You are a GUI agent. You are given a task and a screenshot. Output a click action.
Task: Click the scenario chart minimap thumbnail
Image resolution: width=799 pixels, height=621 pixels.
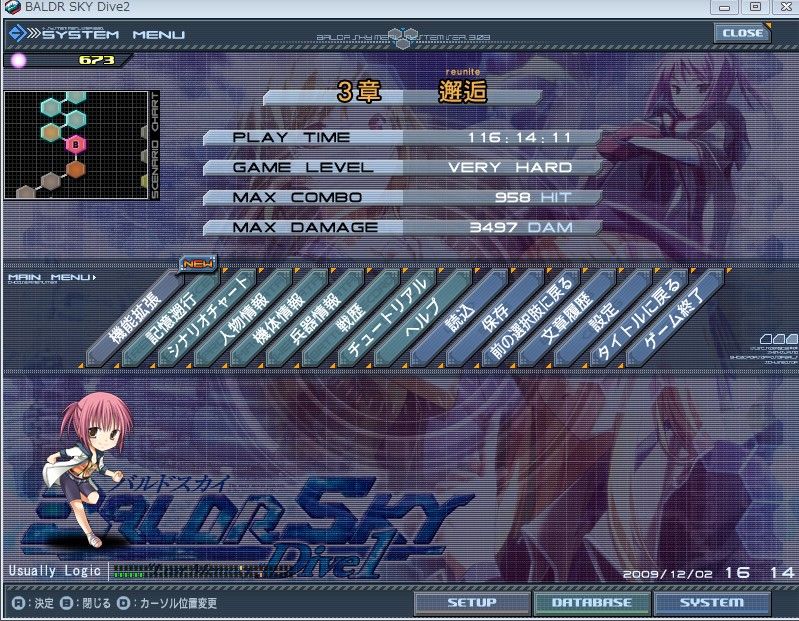coord(76,145)
